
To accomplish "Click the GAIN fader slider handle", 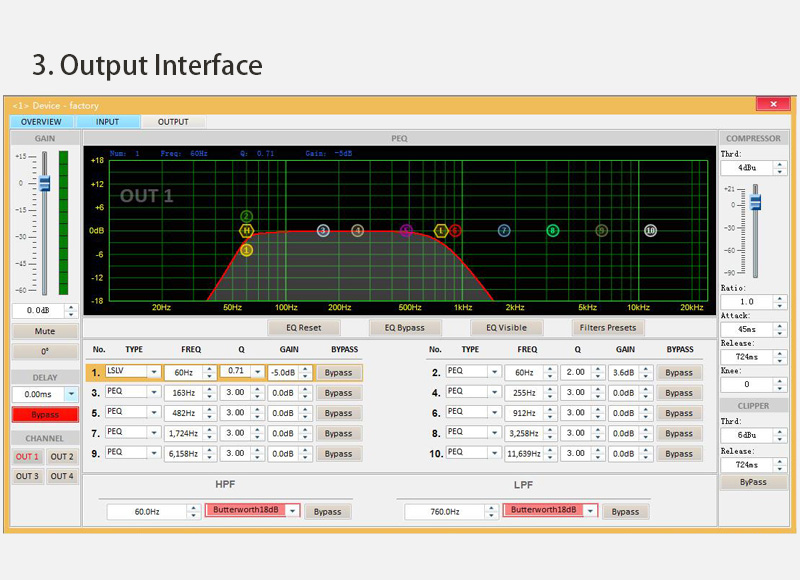I will tap(44, 184).
